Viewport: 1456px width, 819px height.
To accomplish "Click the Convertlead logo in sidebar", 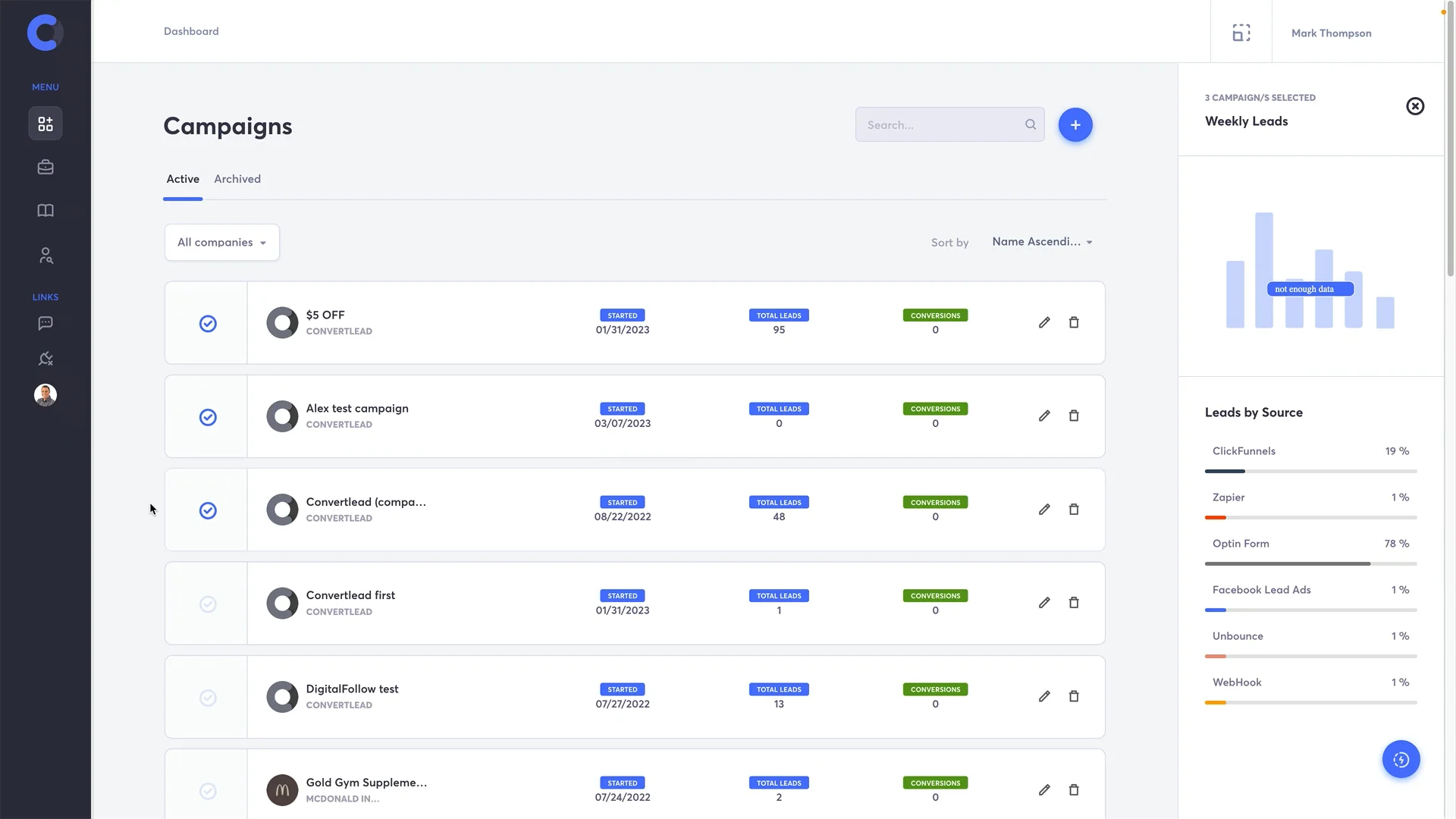I will pyautogui.click(x=45, y=33).
